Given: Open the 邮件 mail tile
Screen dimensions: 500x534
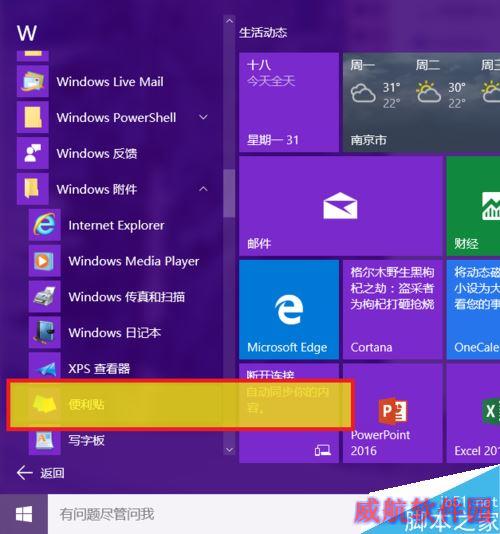Looking at the screenshot, I should [341, 206].
